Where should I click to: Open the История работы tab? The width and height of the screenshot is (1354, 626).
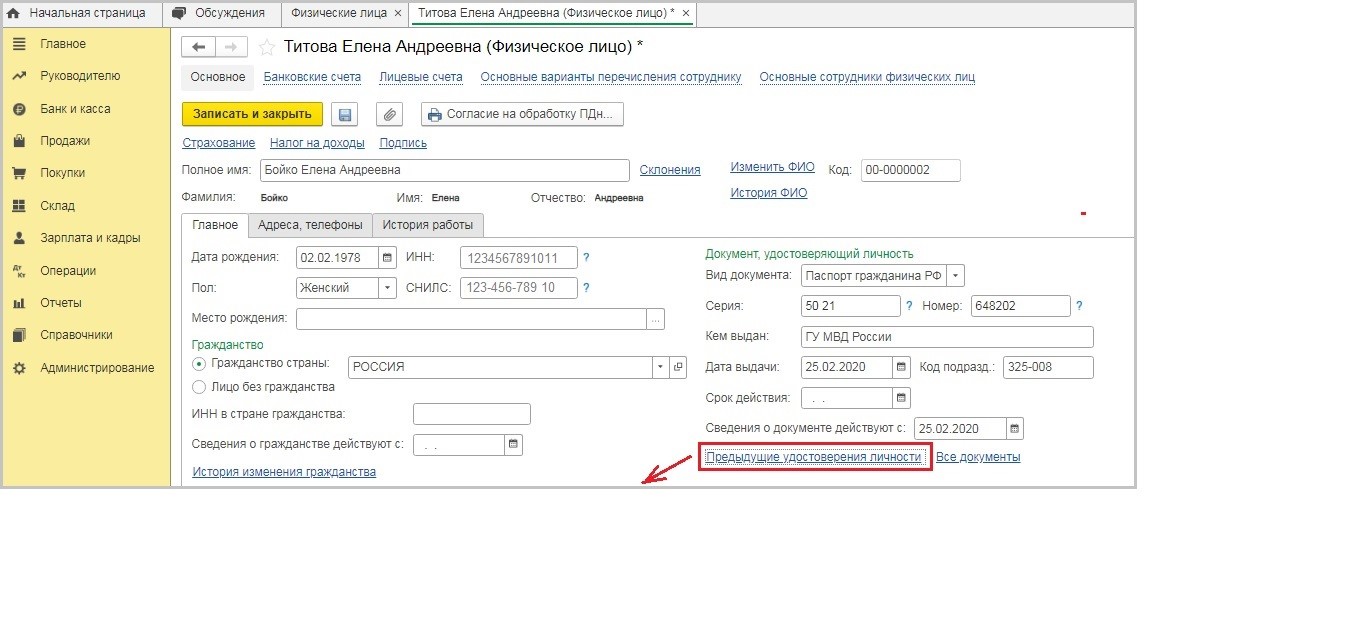[428, 224]
